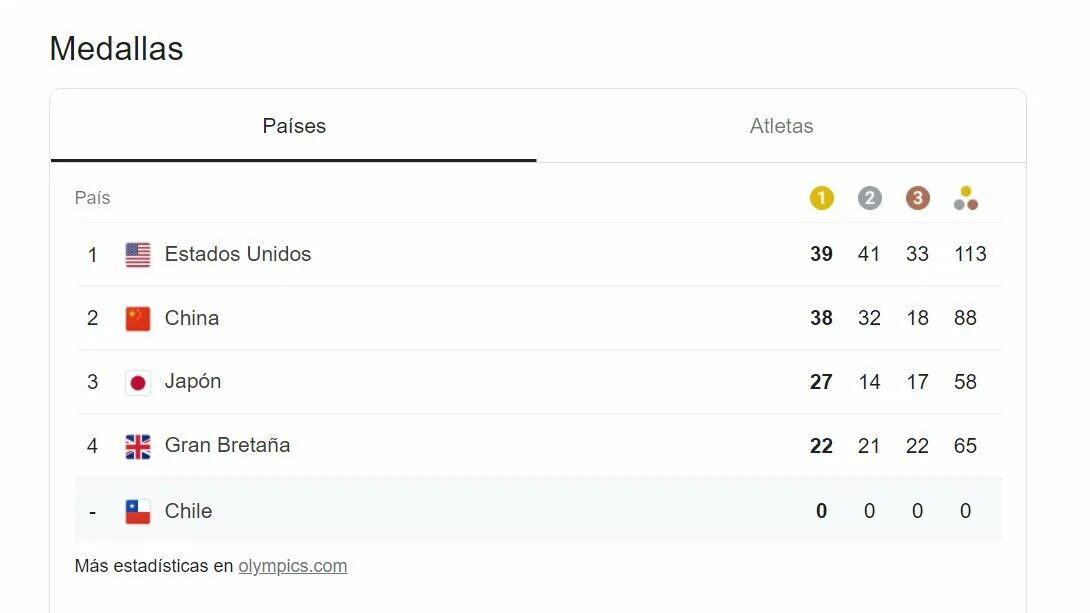
Task: Click Estados Unidos total of 113 medals
Action: click(970, 254)
